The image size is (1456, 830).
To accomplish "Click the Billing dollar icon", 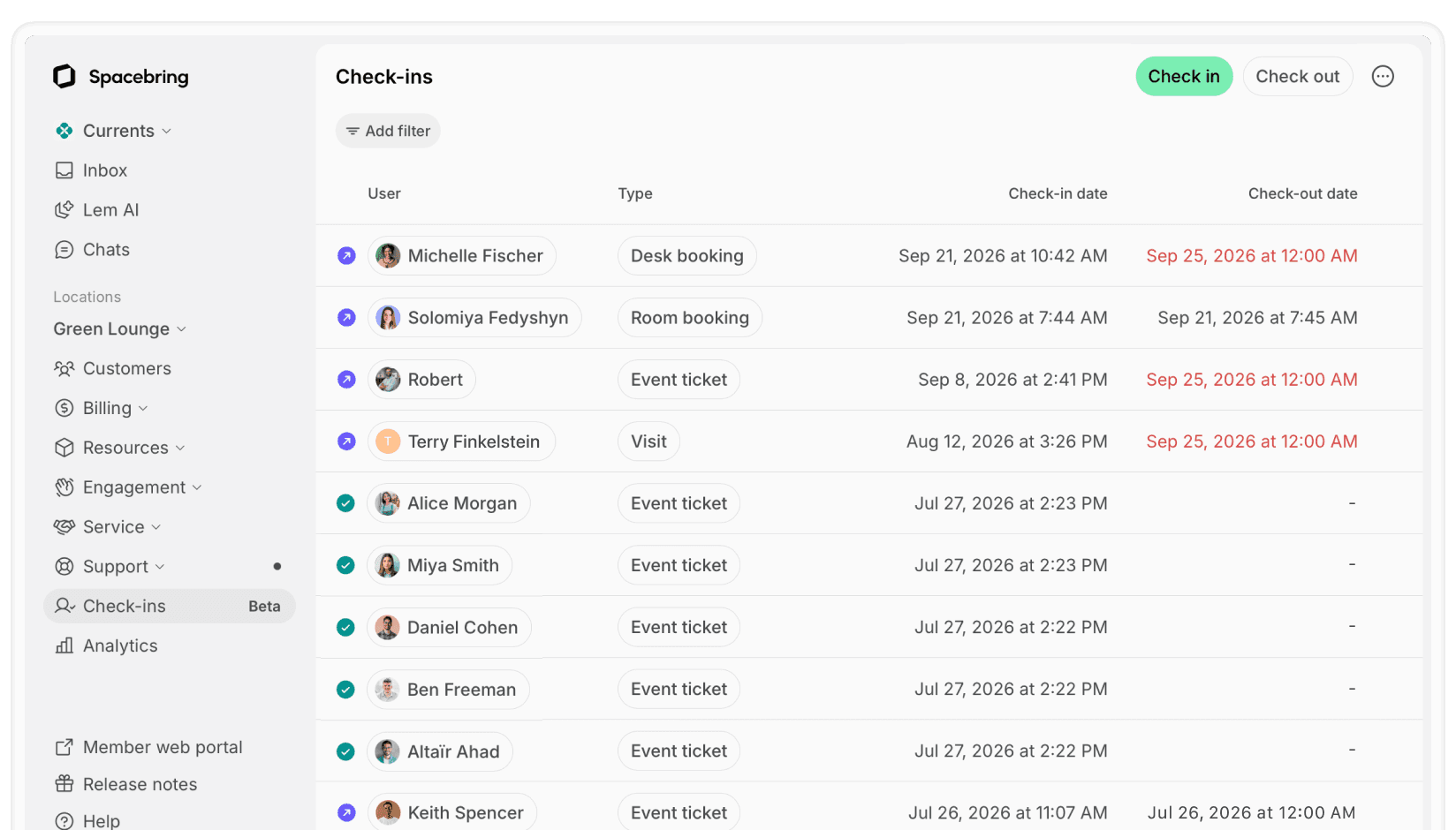I will point(64,408).
